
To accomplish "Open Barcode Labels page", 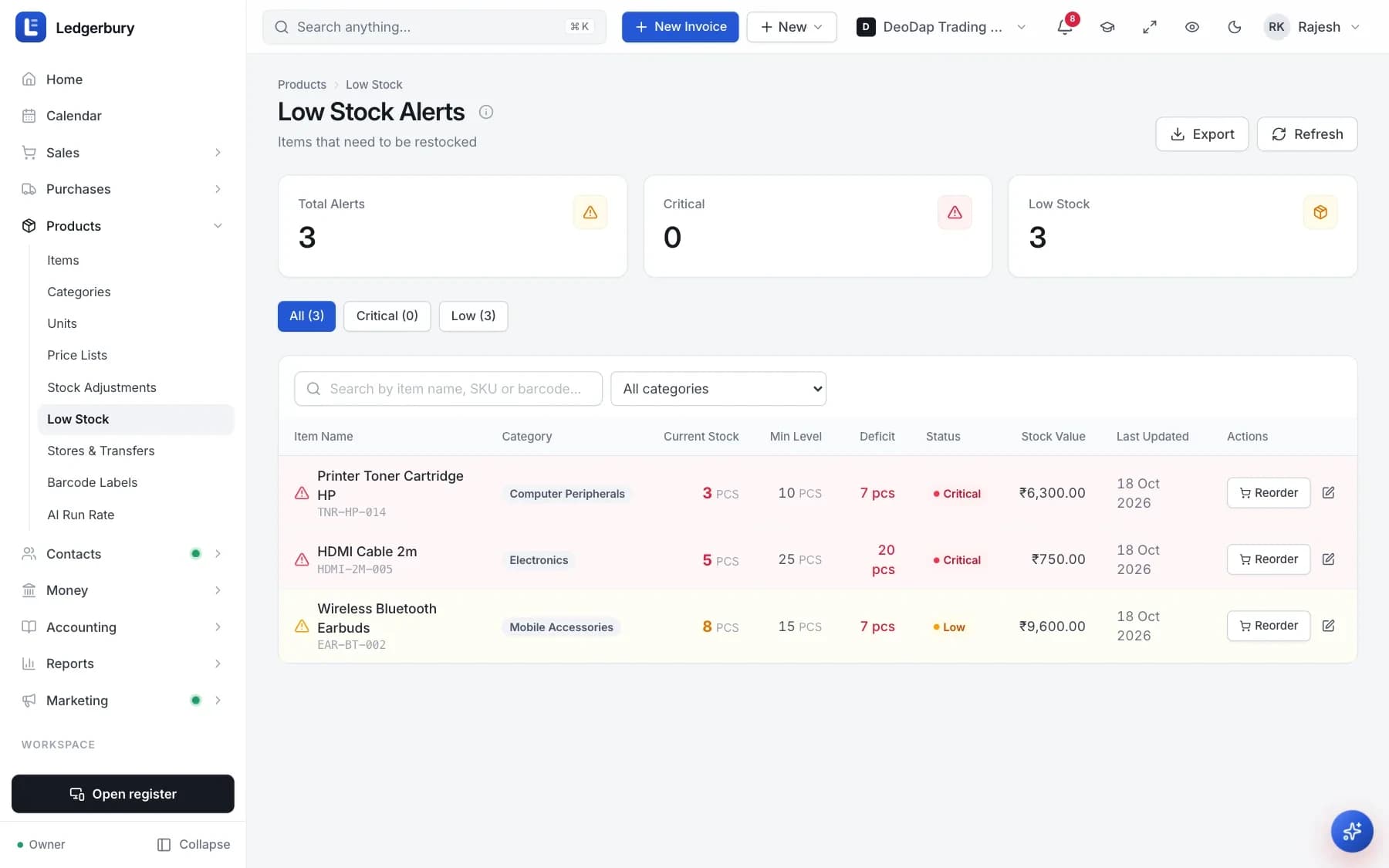I will [x=136, y=482].
